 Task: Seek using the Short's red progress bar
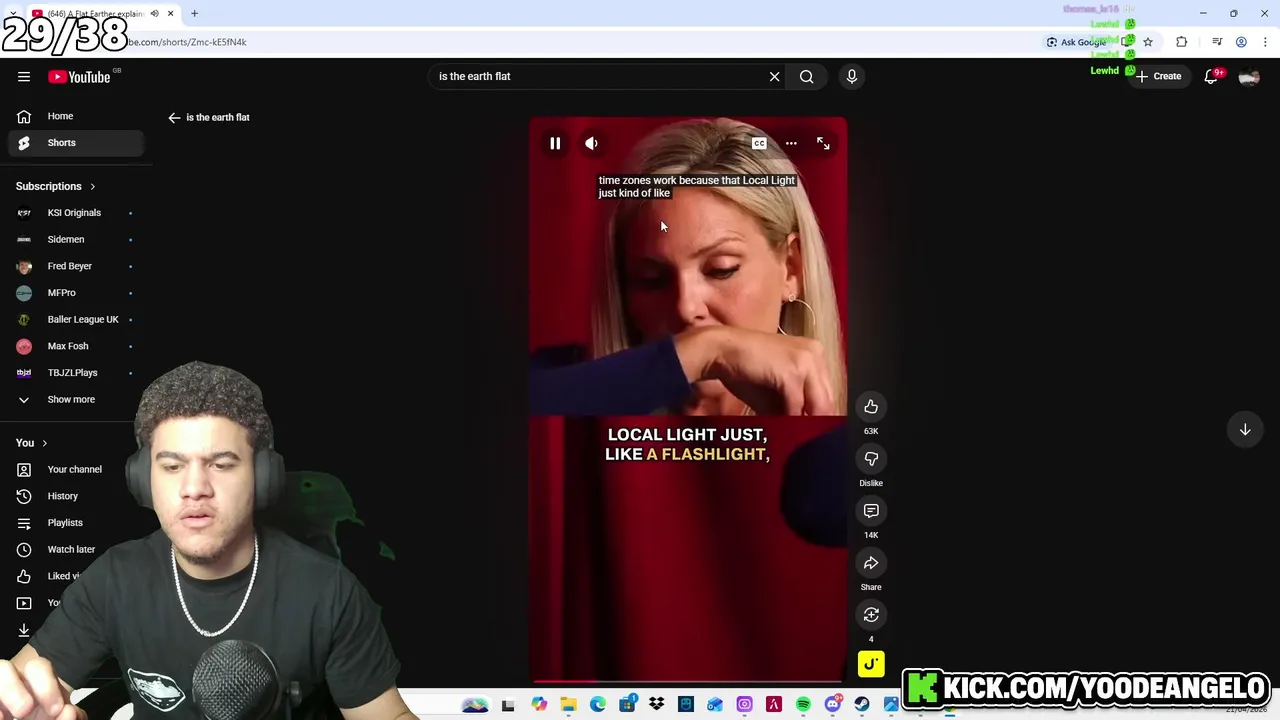[x=688, y=681]
